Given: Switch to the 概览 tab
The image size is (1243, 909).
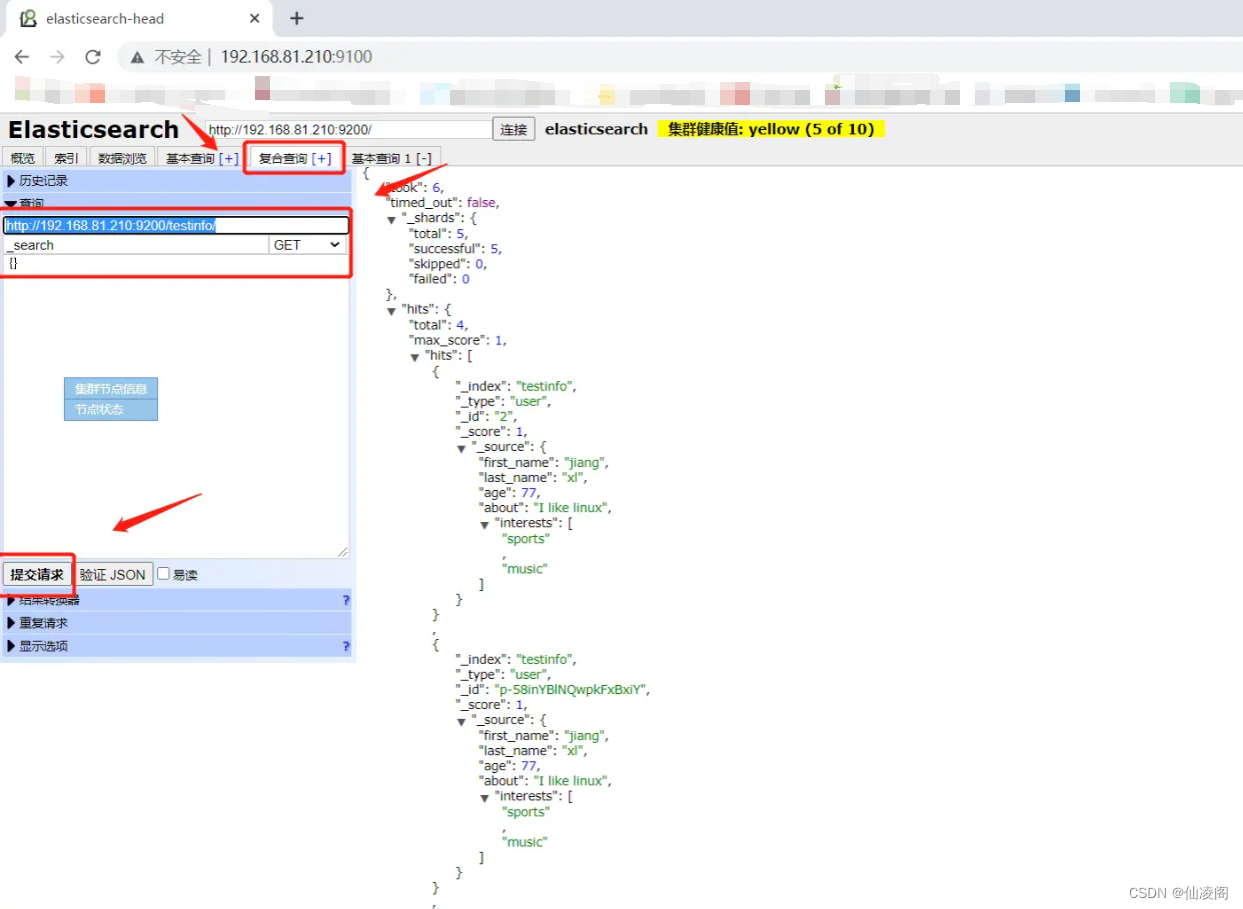Looking at the screenshot, I should pos(22,158).
